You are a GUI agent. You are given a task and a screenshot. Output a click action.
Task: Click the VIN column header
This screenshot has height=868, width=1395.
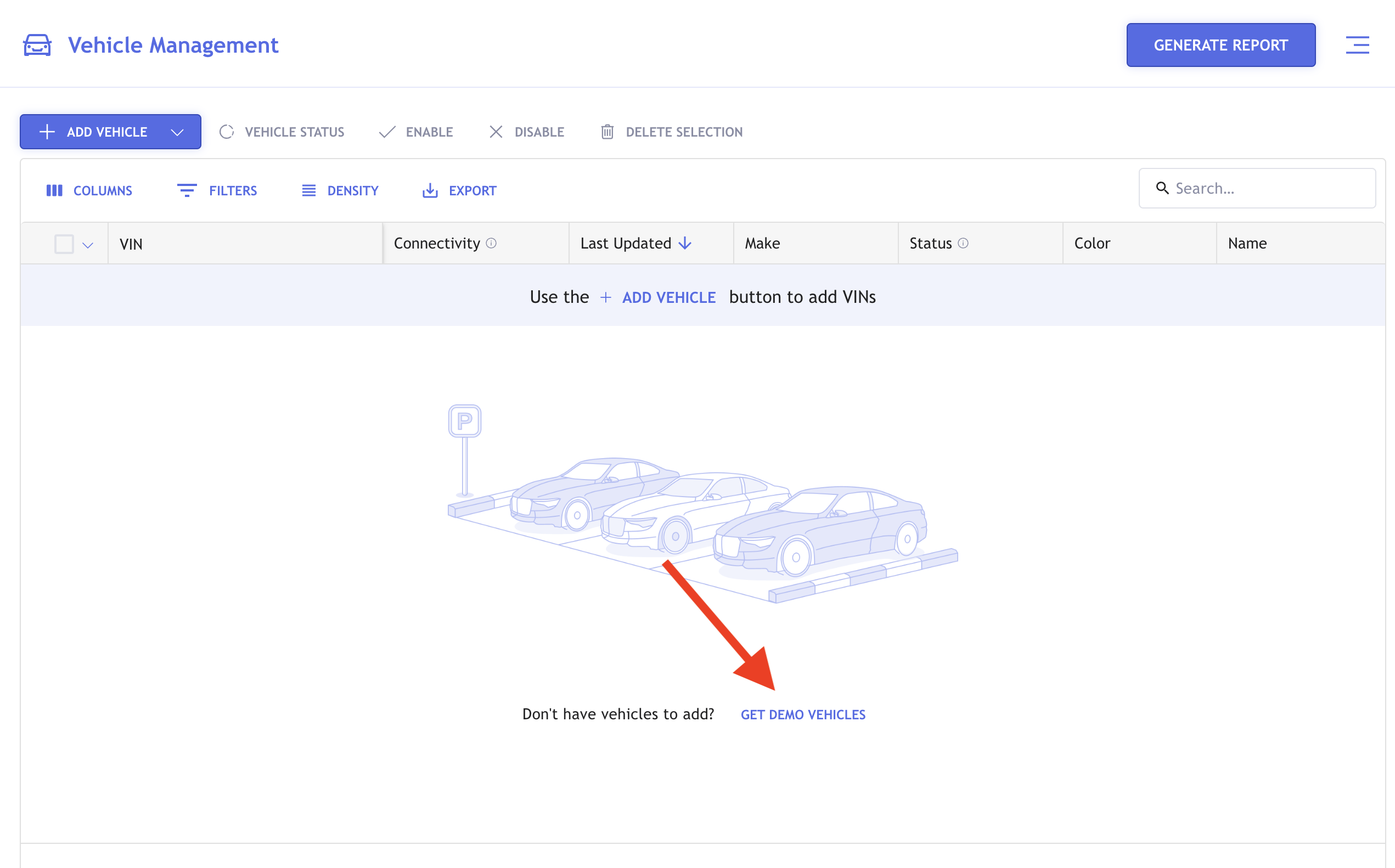point(131,244)
